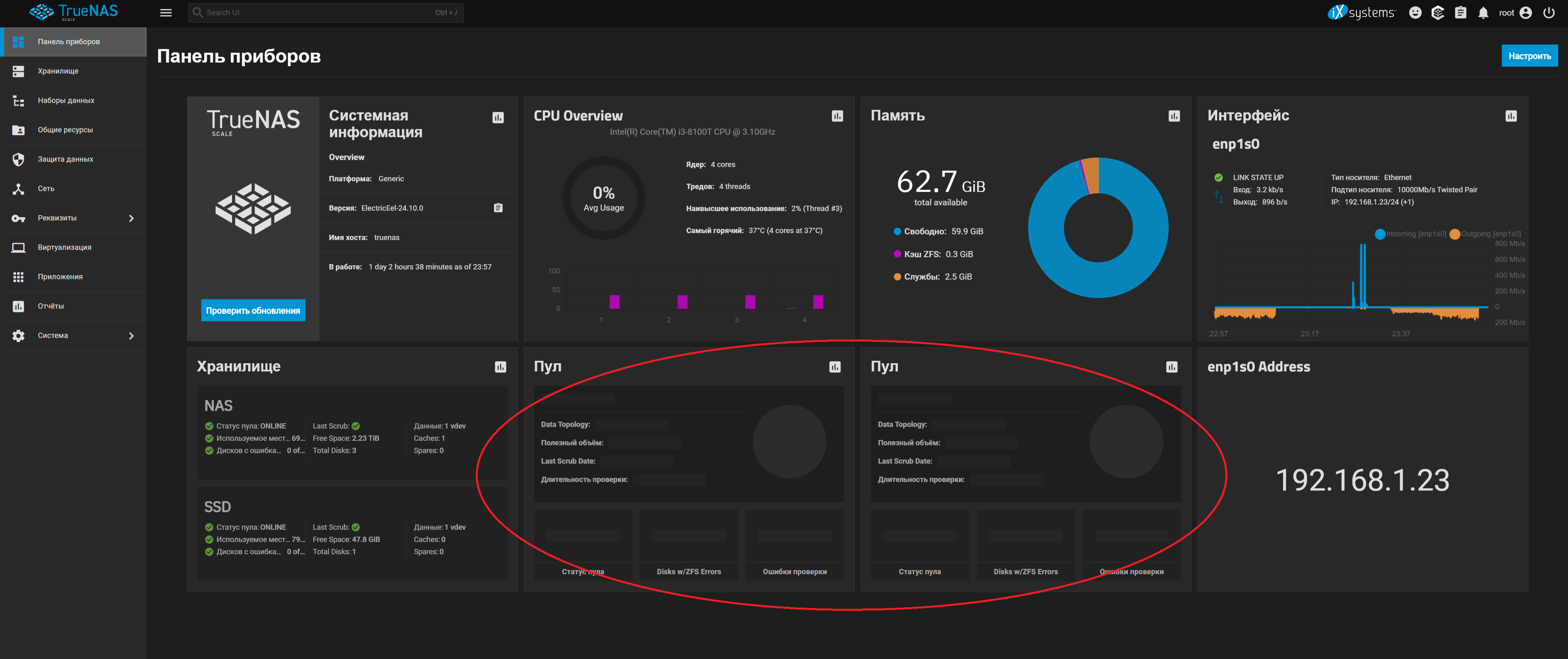Expand the Система menu chevron
This screenshot has width=1568, height=659.
(131, 335)
